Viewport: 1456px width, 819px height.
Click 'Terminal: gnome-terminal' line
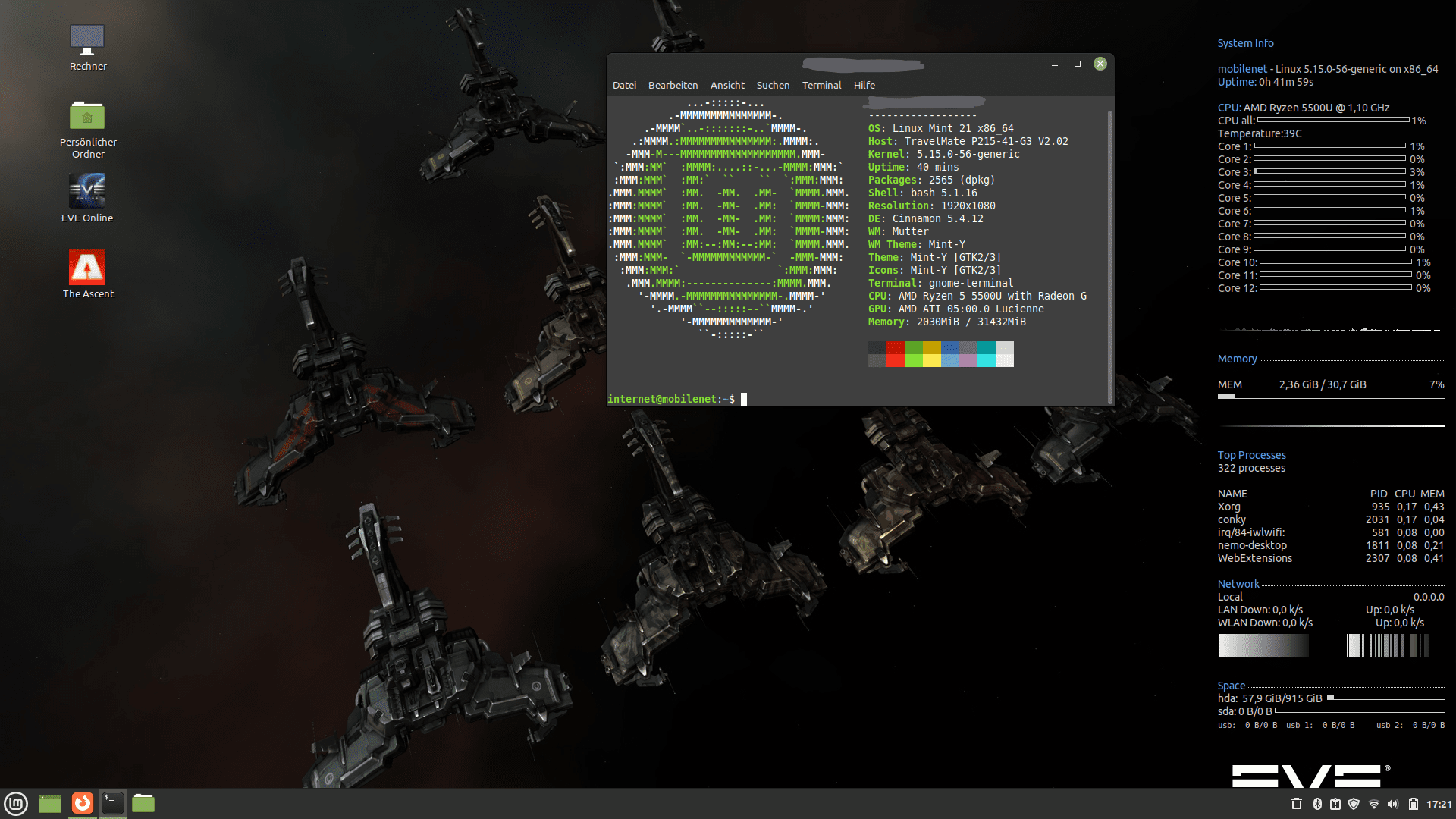tap(941, 283)
